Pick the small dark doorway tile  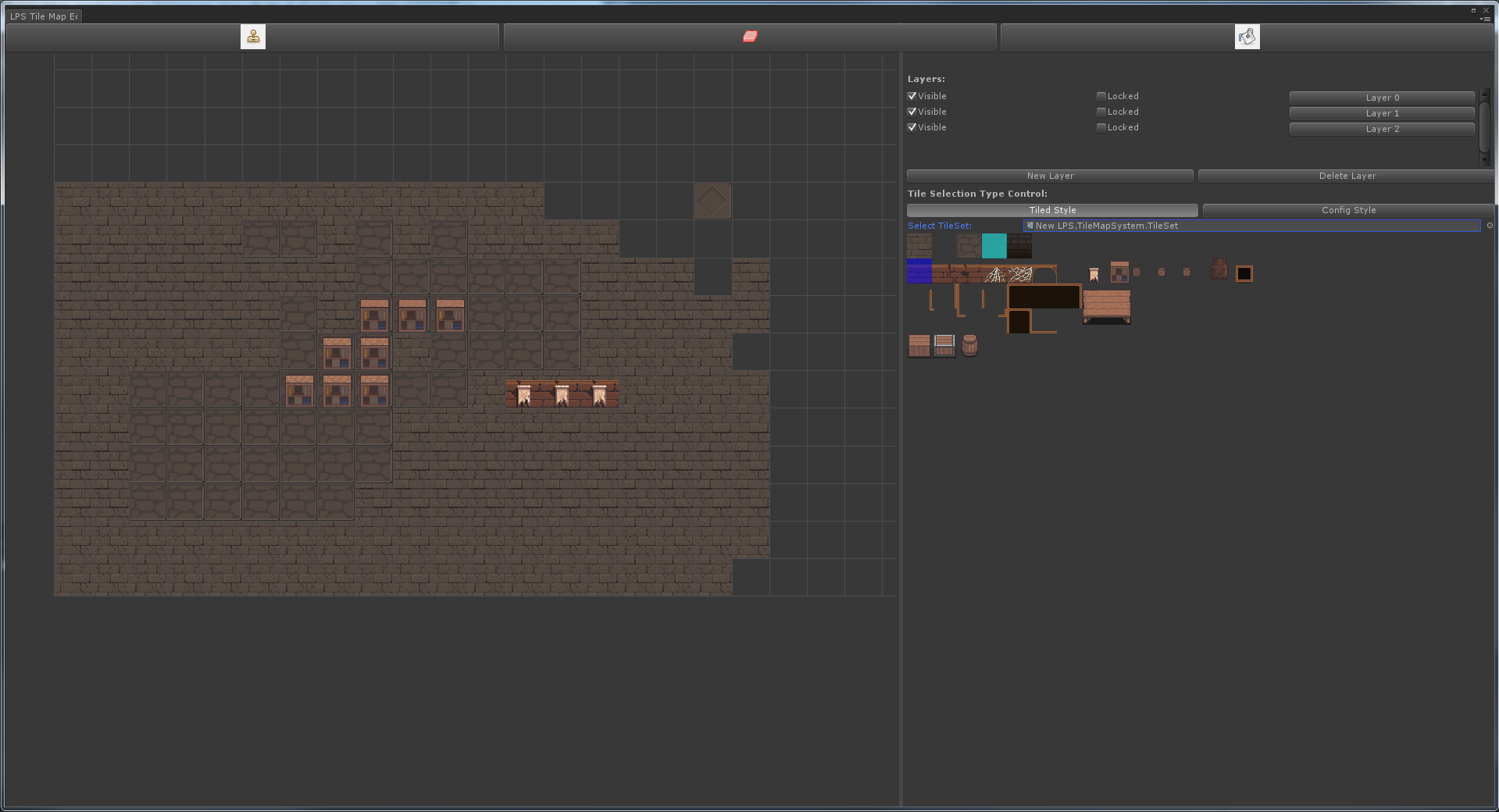tap(1019, 321)
